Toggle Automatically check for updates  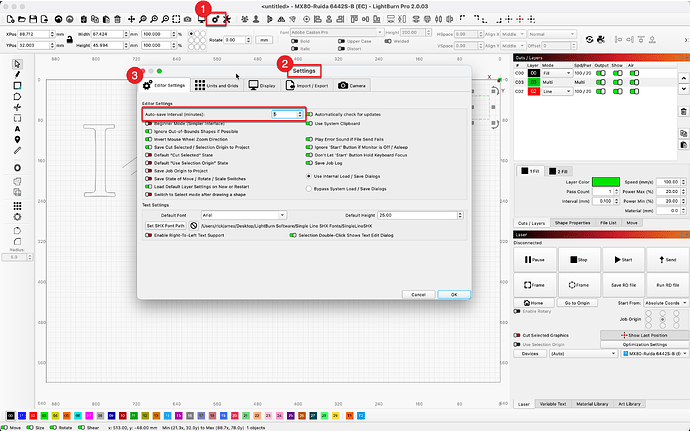(310, 114)
